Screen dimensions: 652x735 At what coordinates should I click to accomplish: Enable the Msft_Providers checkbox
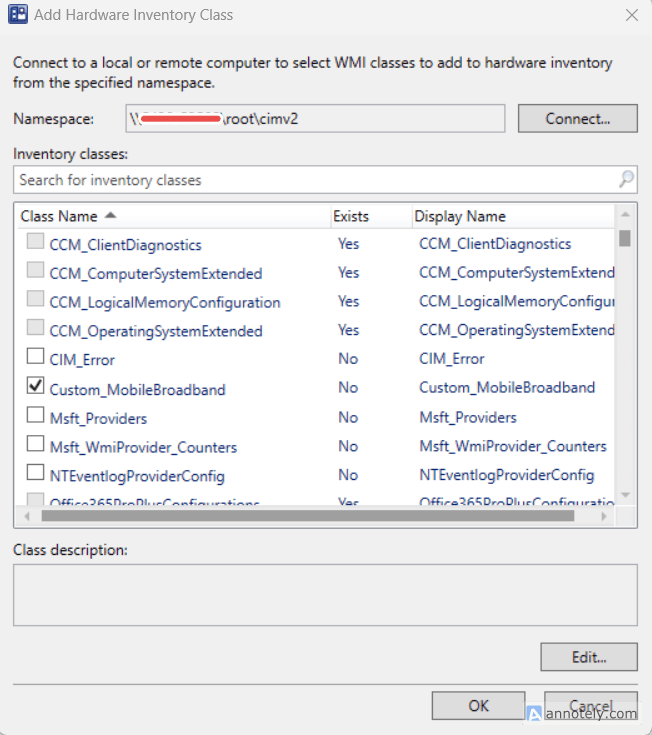tap(35, 415)
